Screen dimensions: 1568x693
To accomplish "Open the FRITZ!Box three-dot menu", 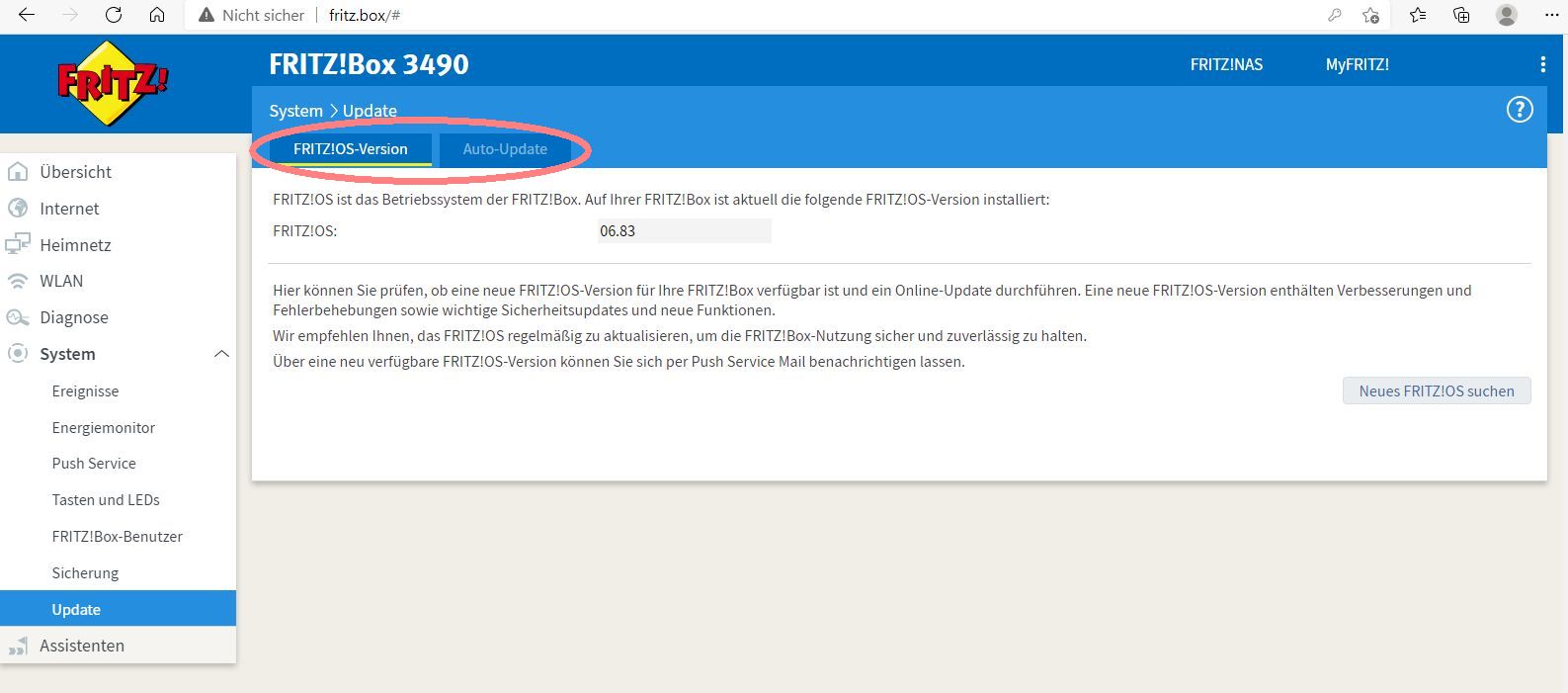I will [x=1542, y=64].
